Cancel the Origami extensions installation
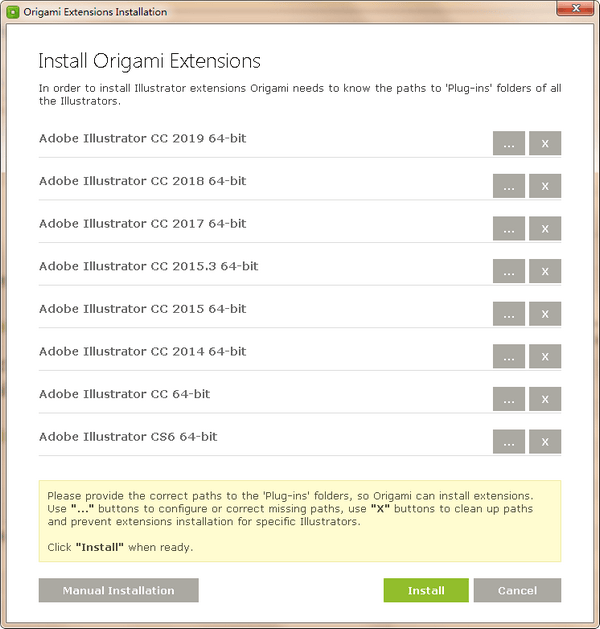 tap(517, 590)
